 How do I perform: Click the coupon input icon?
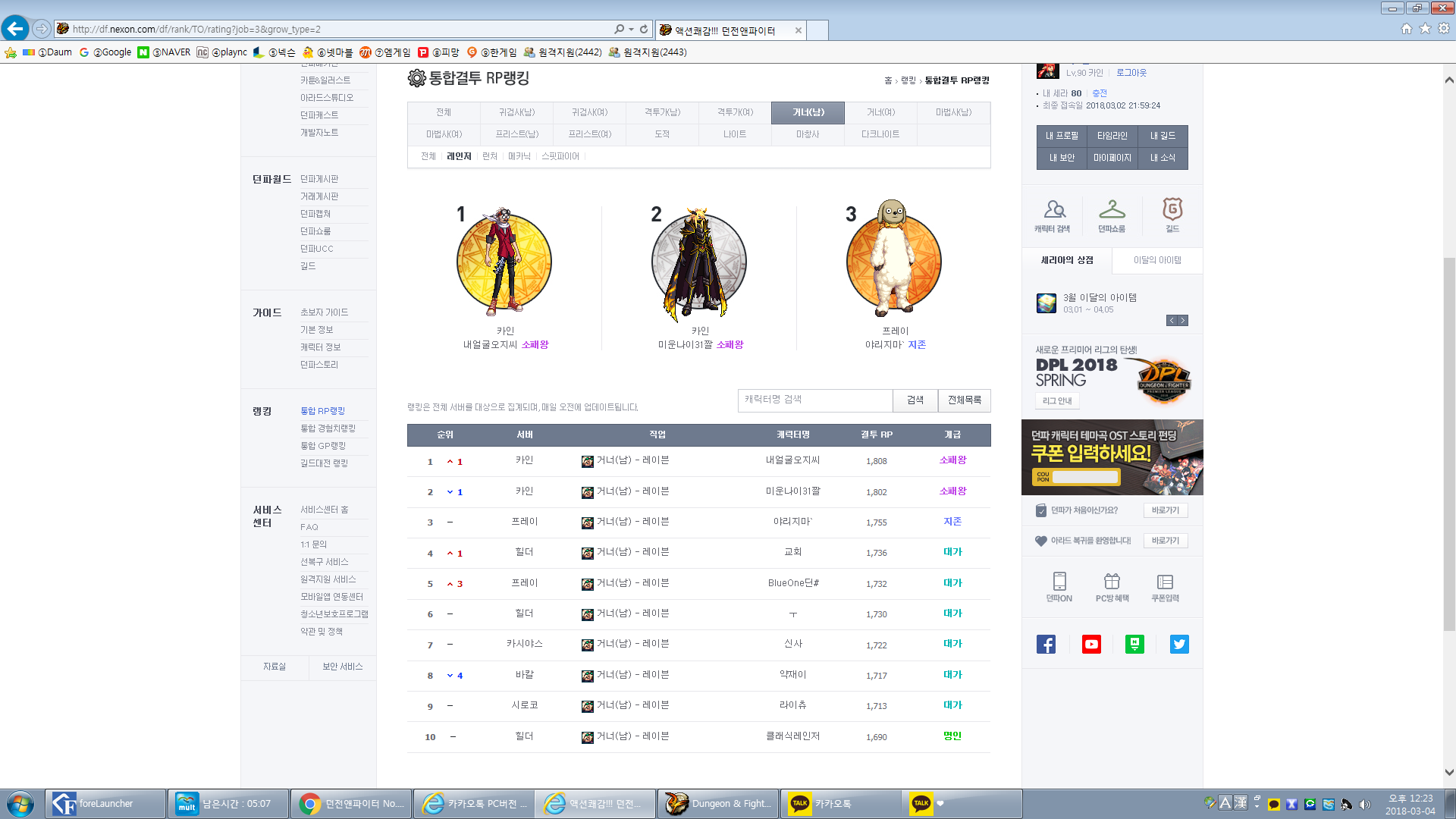point(1165,582)
